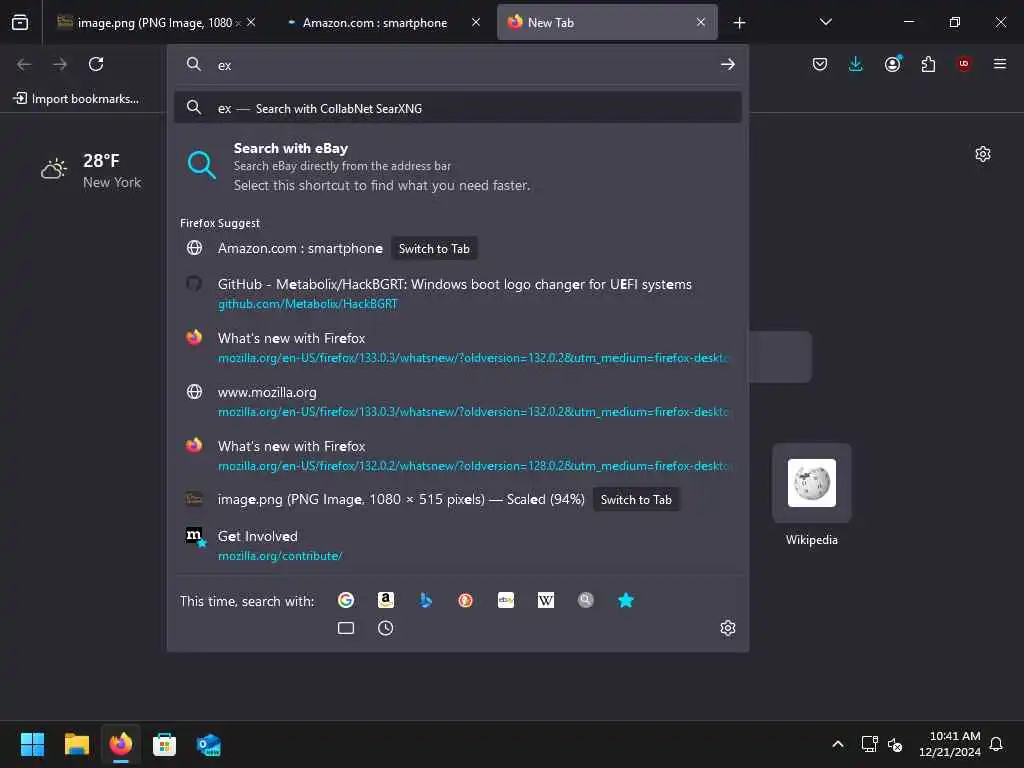Search history via the clock icon

pos(386,628)
